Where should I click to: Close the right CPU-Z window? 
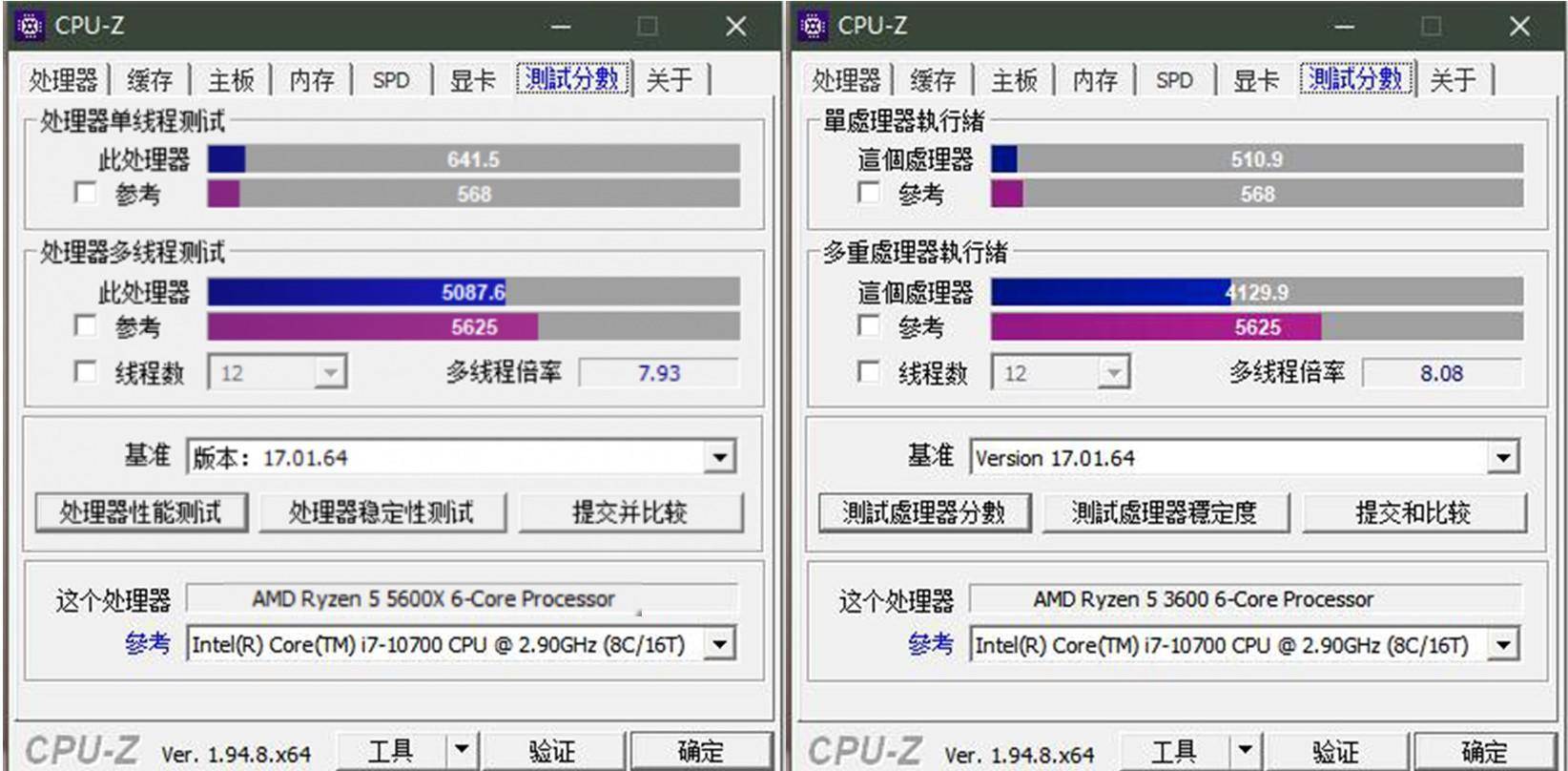tap(1519, 27)
